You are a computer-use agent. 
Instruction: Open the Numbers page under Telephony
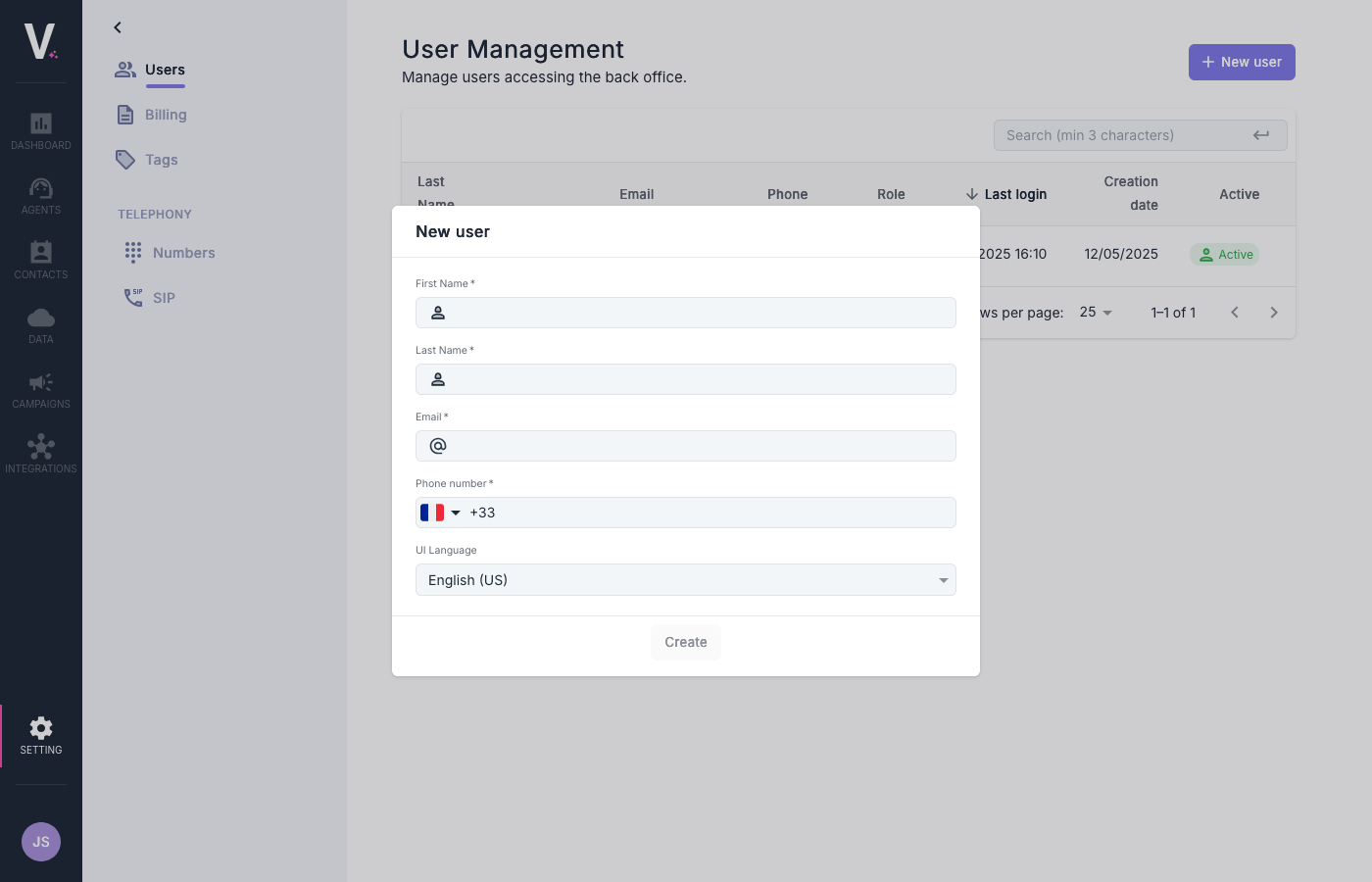point(183,252)
